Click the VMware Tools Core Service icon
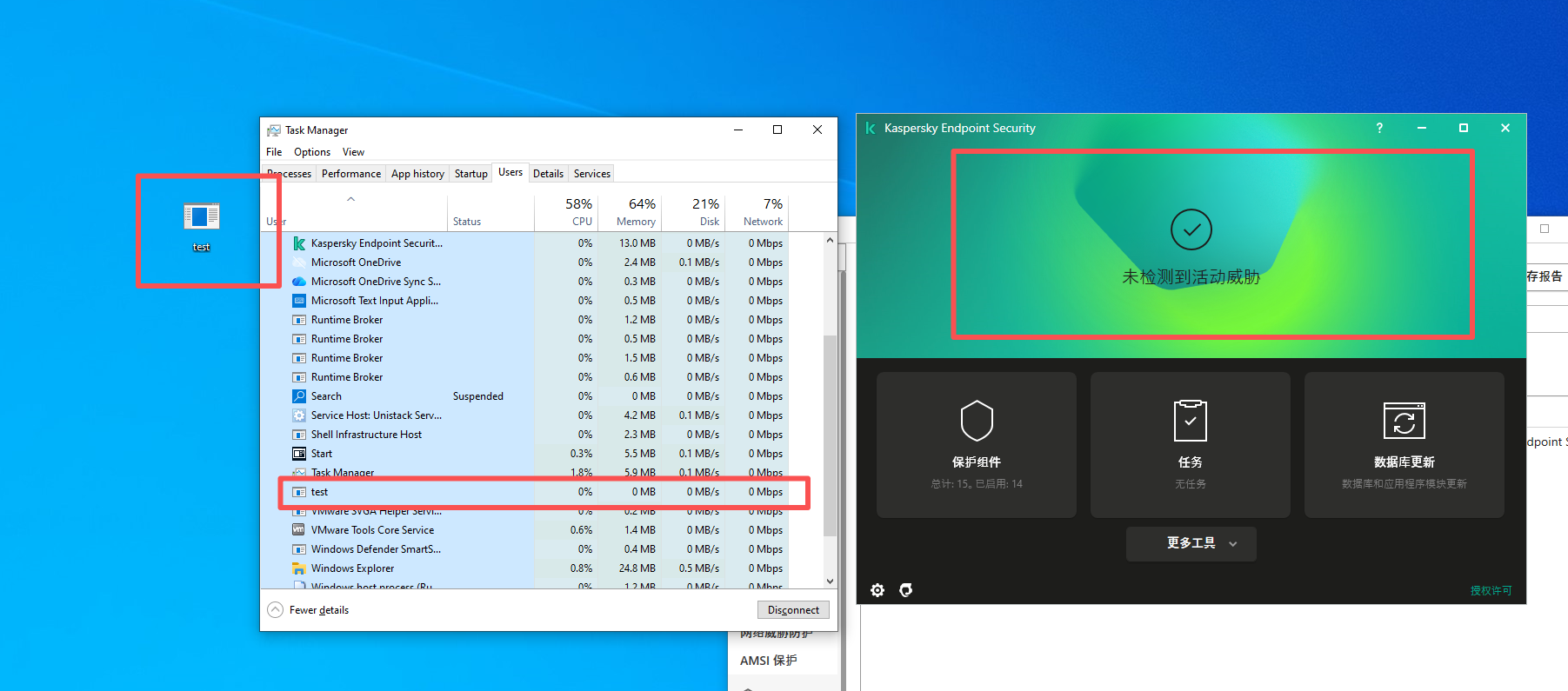1568x691 pixels. 299,530
